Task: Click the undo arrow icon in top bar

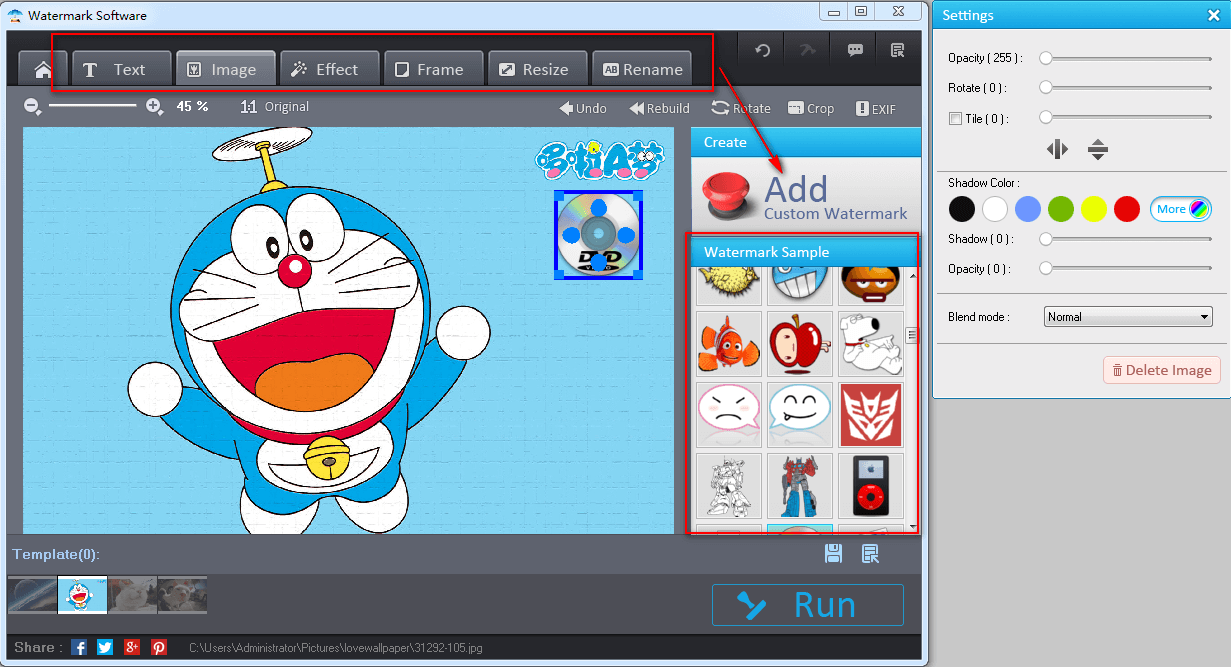Action: (762, 50)
